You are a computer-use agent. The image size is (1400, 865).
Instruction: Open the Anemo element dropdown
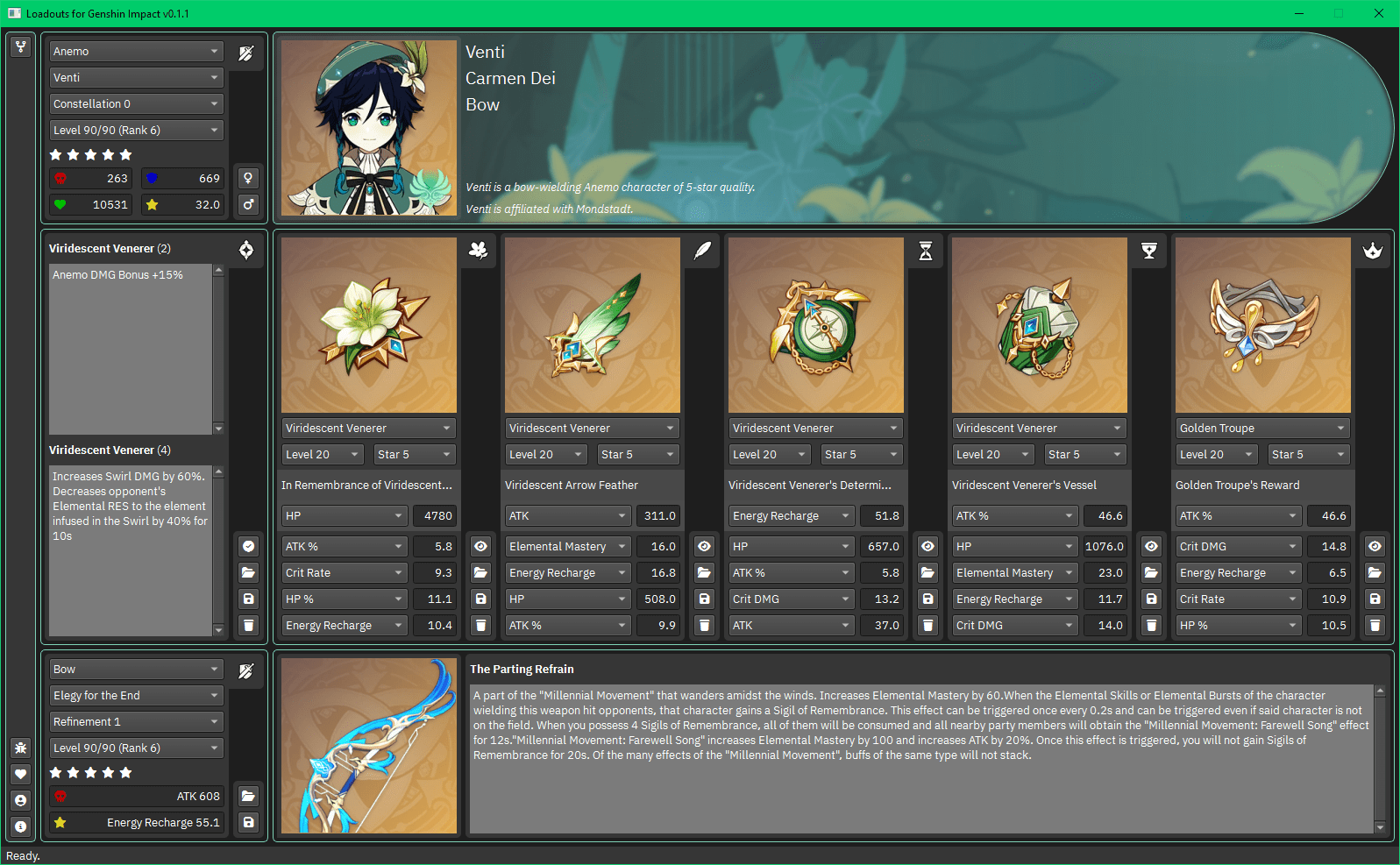pos(136,51)
